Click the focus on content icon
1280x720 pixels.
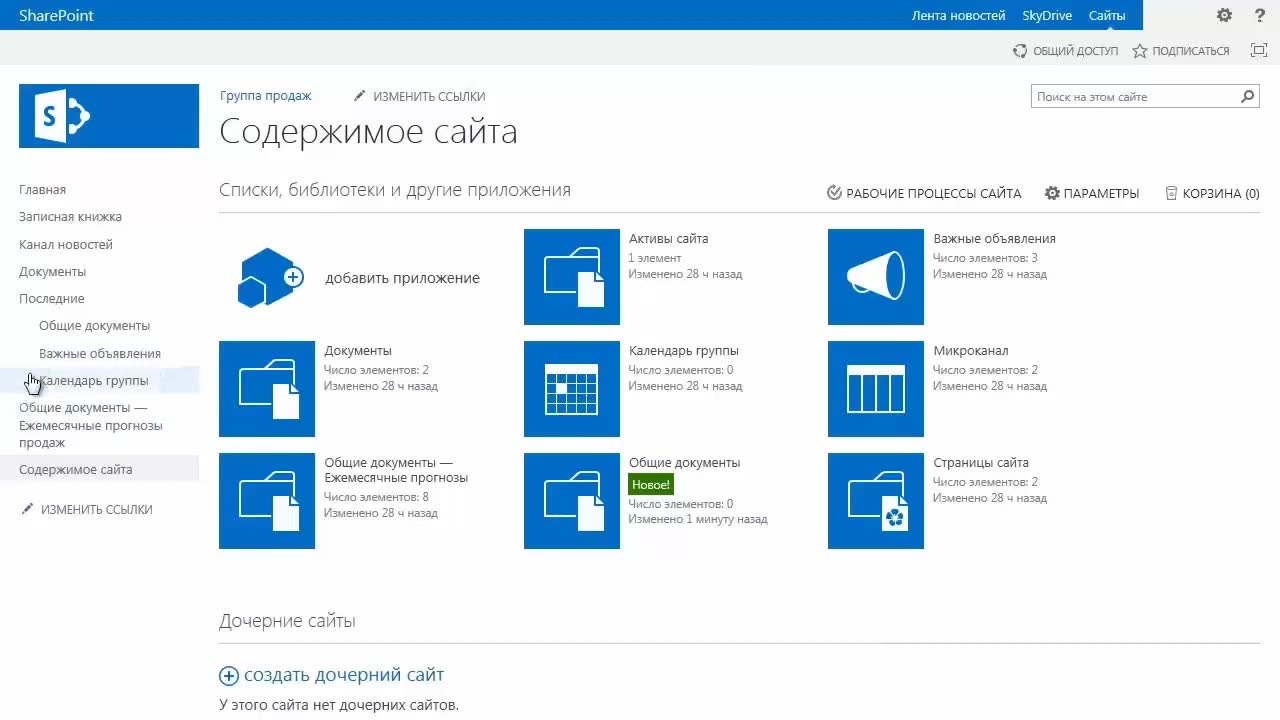pos(1260,51)
